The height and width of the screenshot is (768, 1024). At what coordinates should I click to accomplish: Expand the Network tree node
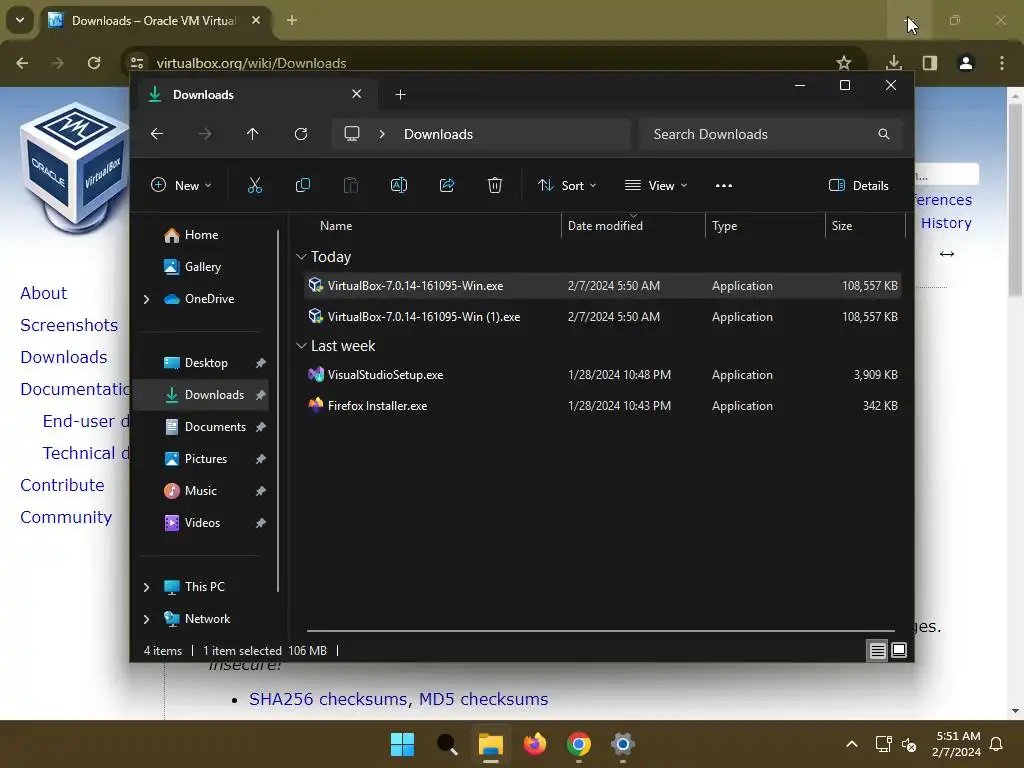pyautogui.click(x=146, y=619)
